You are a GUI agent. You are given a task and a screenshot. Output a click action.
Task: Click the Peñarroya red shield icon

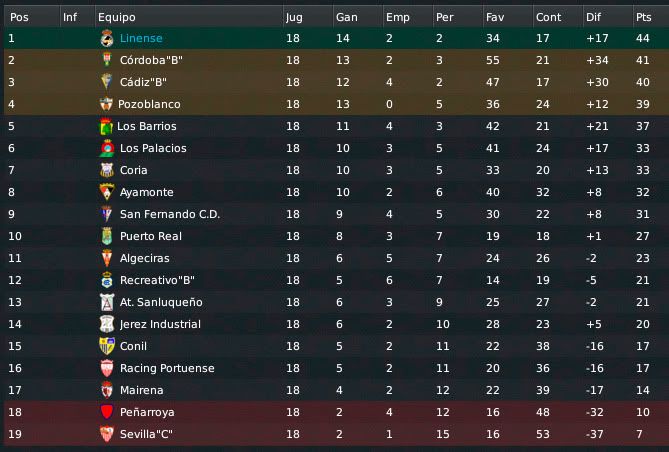coord(107,412)
